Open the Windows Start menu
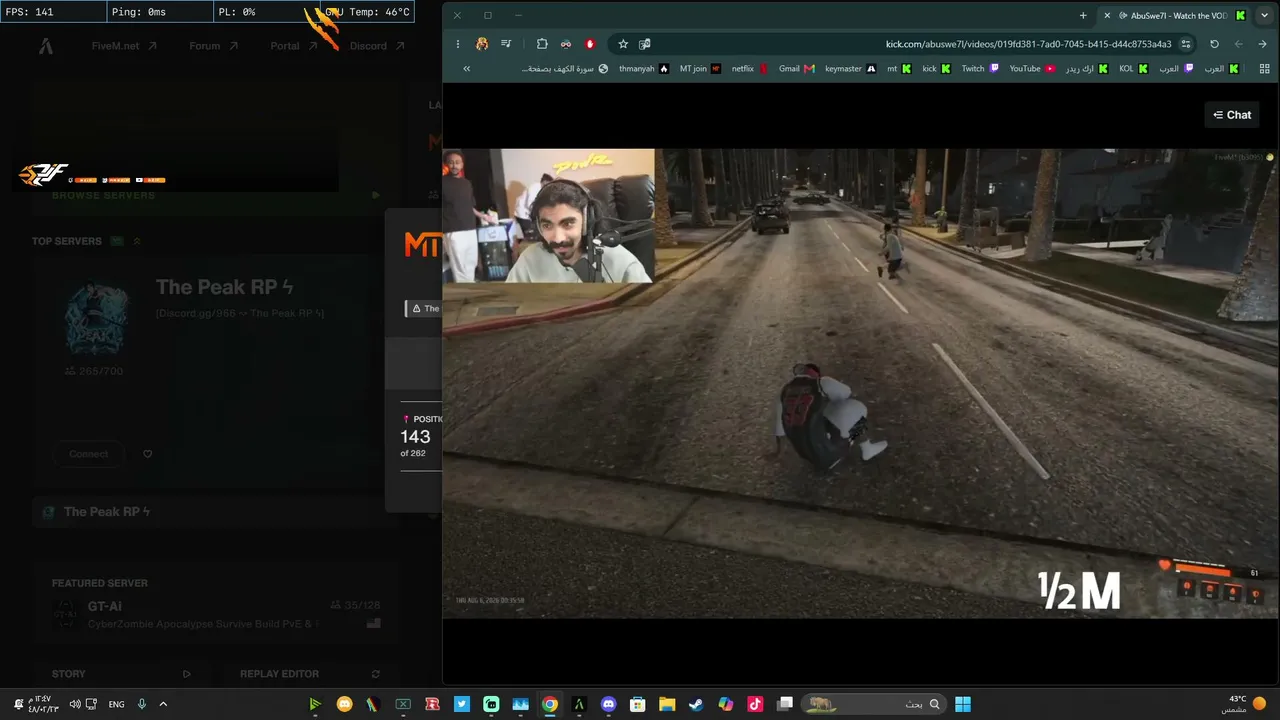The height and width of the screenshot is (720, 1280). coord(963,704)
